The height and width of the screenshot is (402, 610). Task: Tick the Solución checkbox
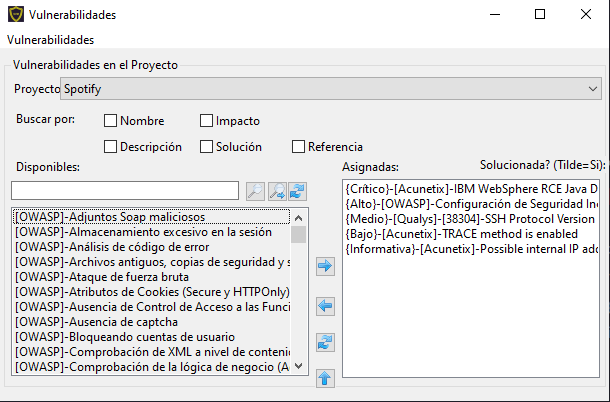[x=207, y=147]
